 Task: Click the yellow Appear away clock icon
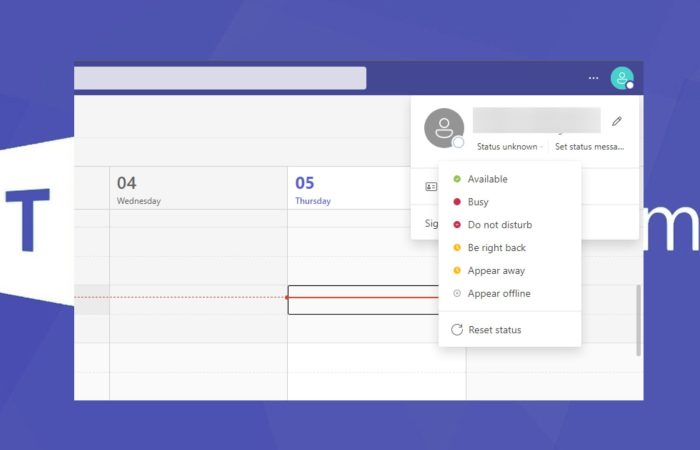[457, 271]
